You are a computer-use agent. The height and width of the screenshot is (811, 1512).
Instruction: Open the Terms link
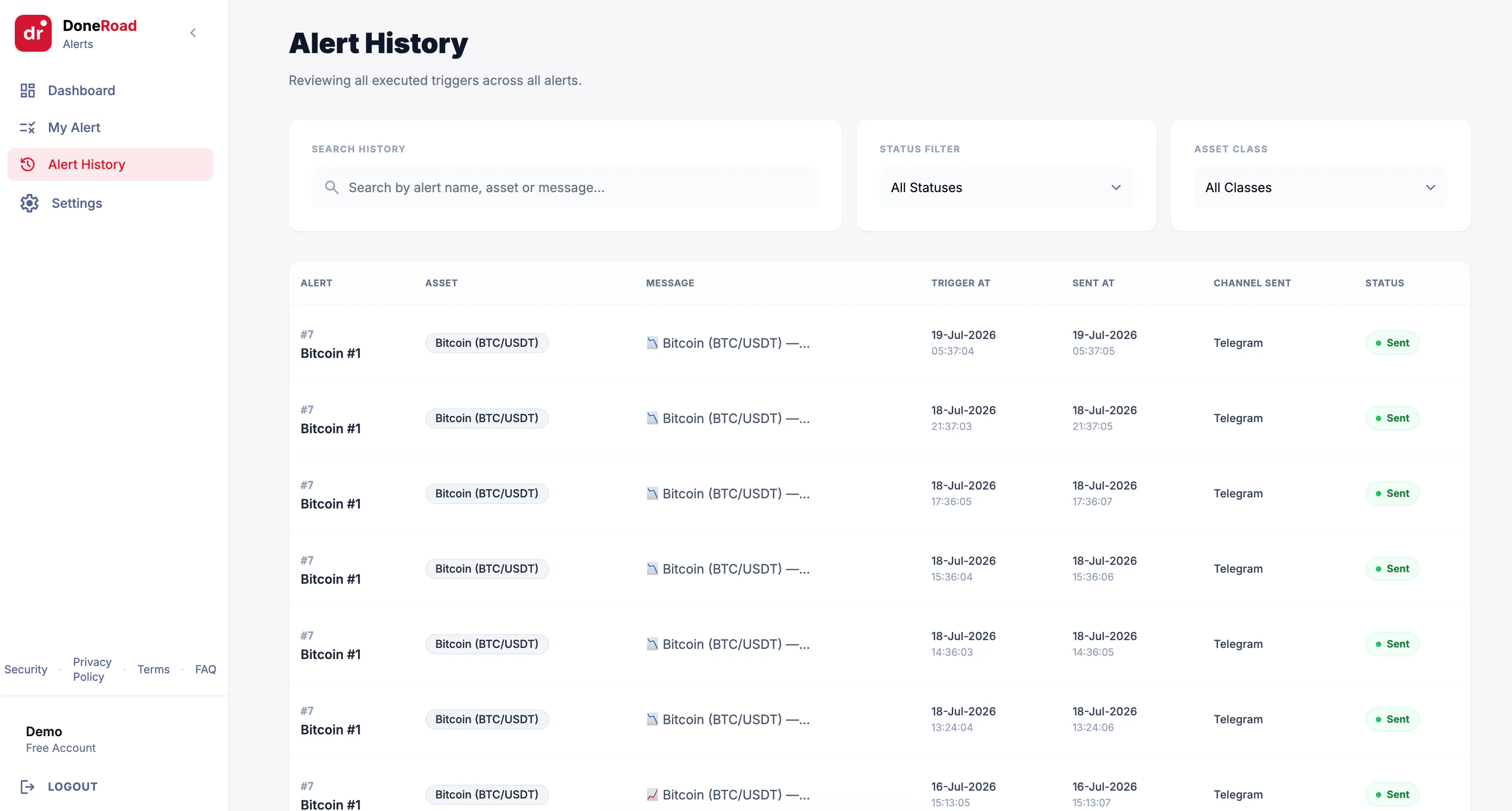(153, 669)
